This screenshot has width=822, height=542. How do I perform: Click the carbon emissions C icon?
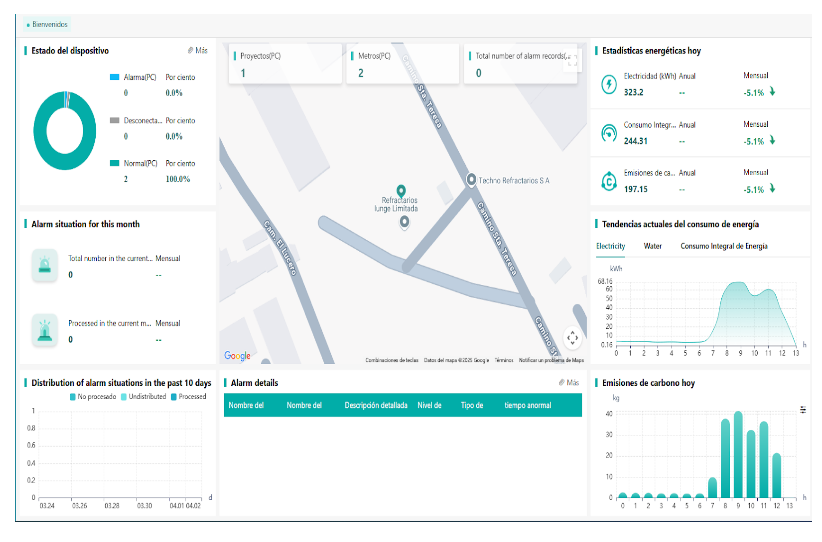609,181
